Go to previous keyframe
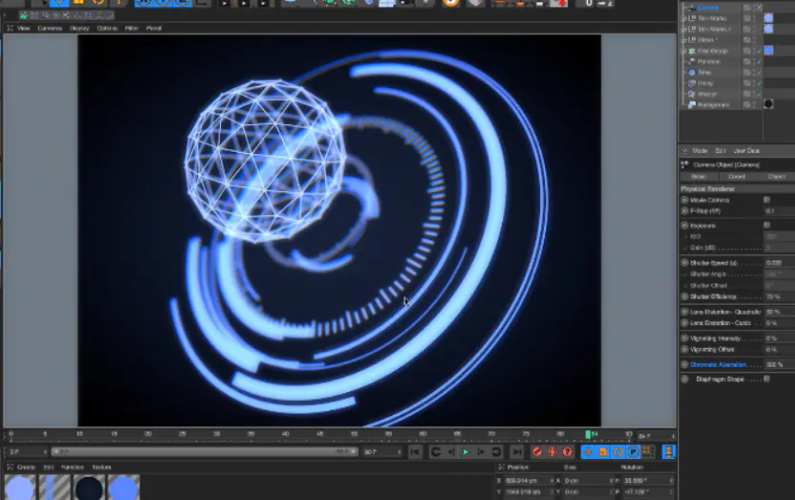 point(436,452)
